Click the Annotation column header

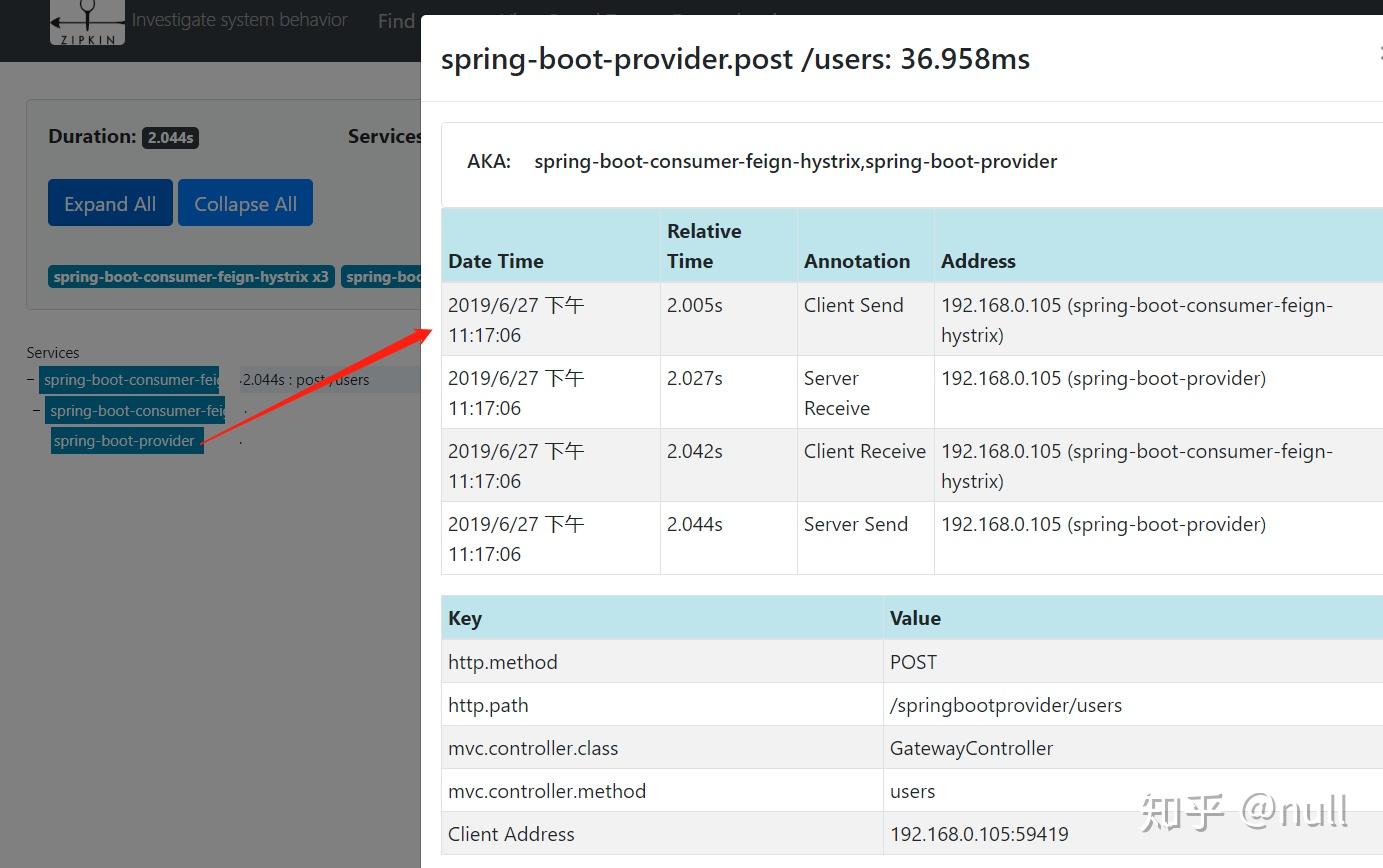click(x=857, y=261)
